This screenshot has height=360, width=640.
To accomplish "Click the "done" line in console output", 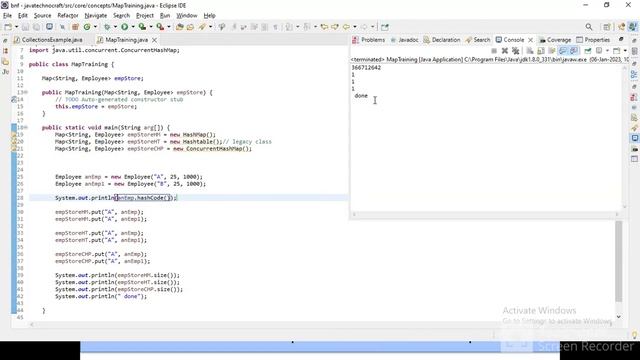I will (x=361, y=96).
